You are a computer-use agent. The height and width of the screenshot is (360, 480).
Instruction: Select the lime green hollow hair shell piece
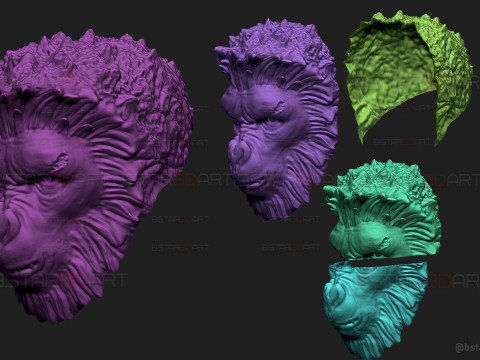[x=409, y=77]
